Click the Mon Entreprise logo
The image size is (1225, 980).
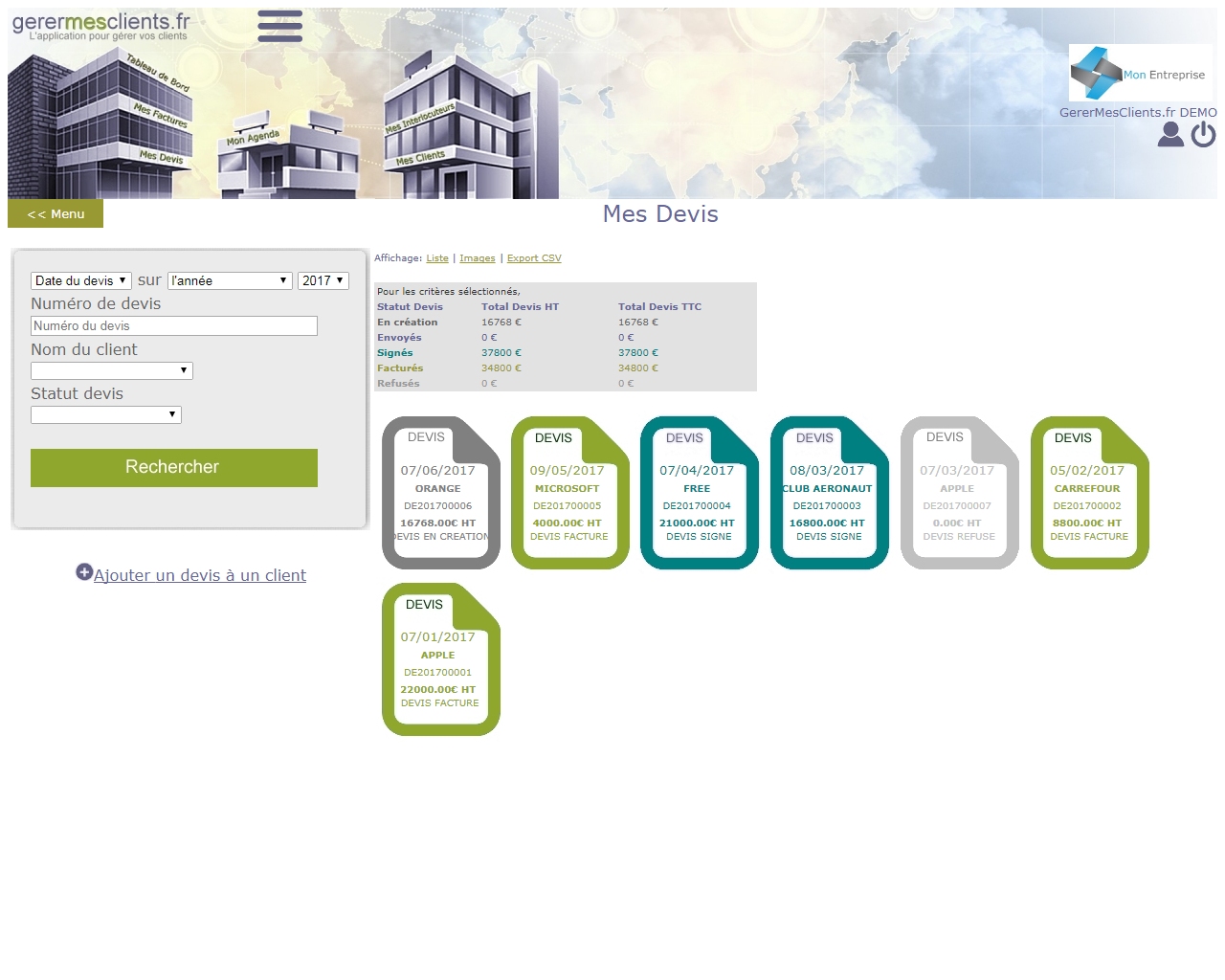pos(1141,74)
